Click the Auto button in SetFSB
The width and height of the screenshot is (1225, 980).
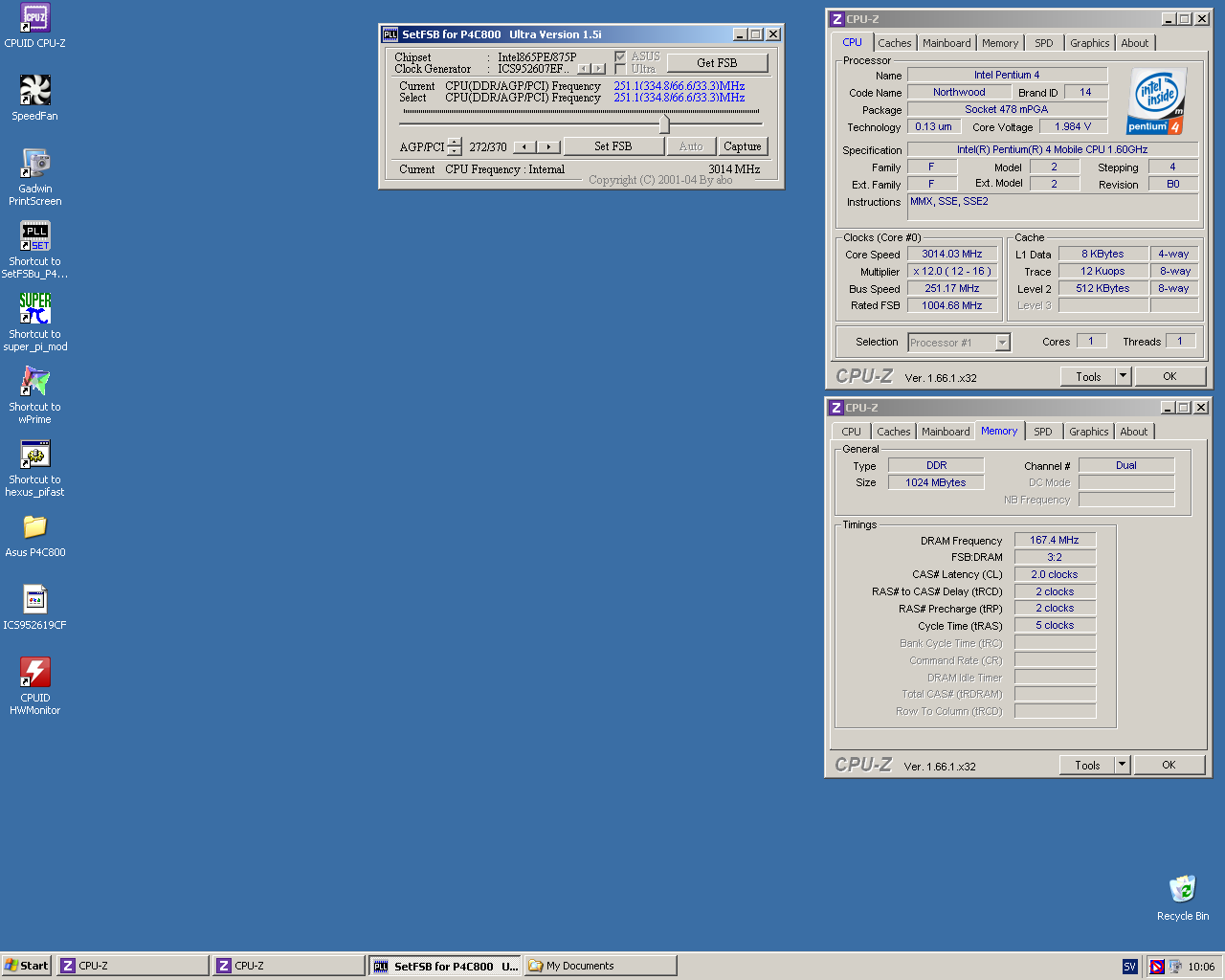tap(691, 146)
